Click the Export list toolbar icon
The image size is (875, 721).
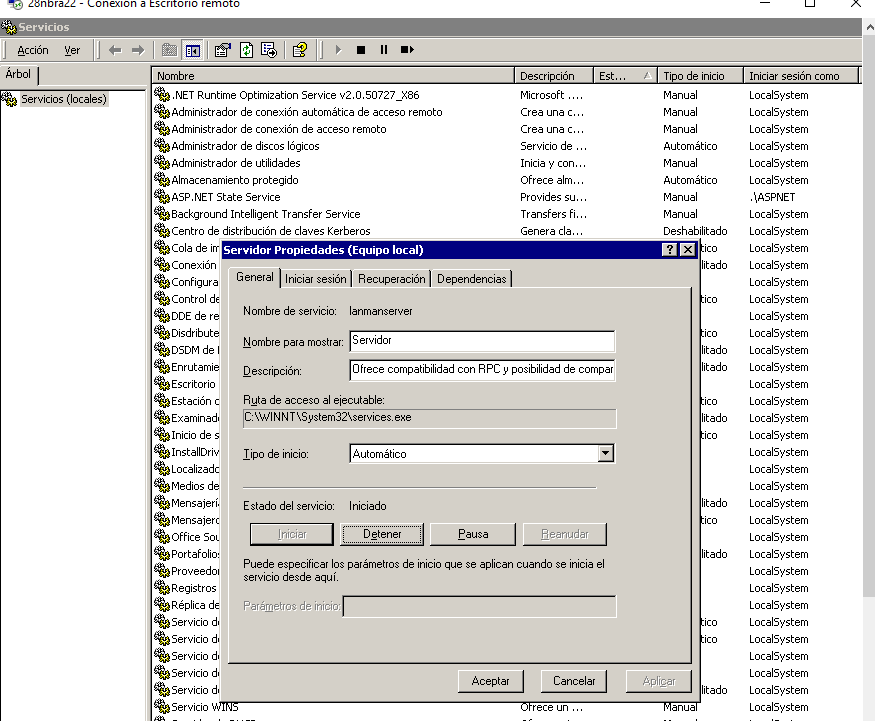click(268, 49)
